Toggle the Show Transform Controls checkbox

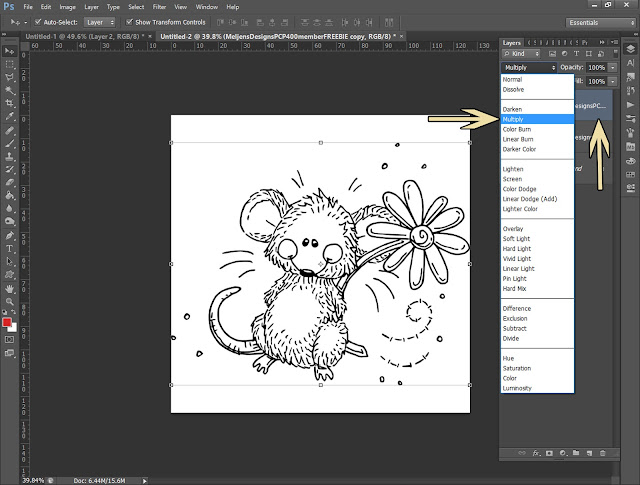point(129,21)
